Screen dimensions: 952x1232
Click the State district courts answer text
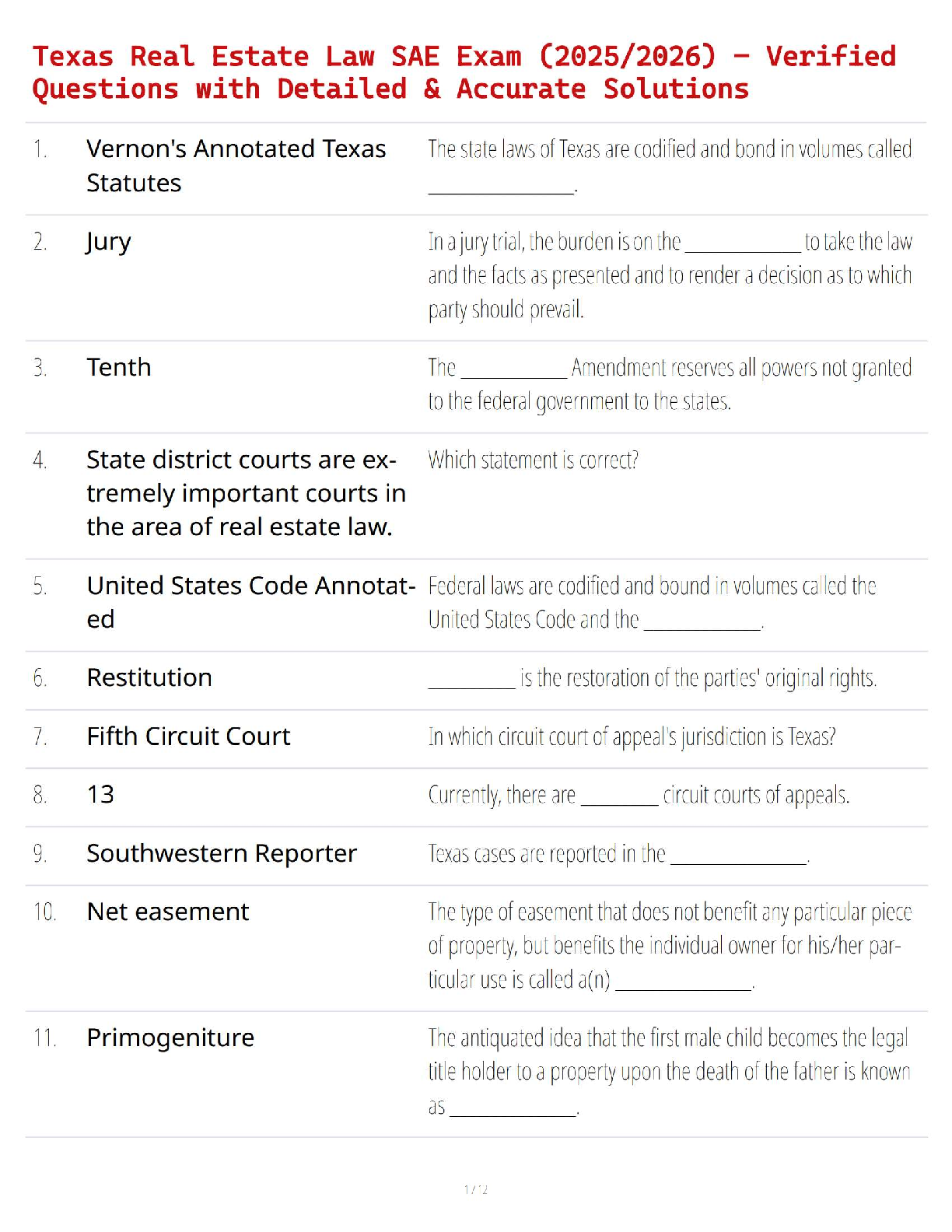(x=246, y=493)
